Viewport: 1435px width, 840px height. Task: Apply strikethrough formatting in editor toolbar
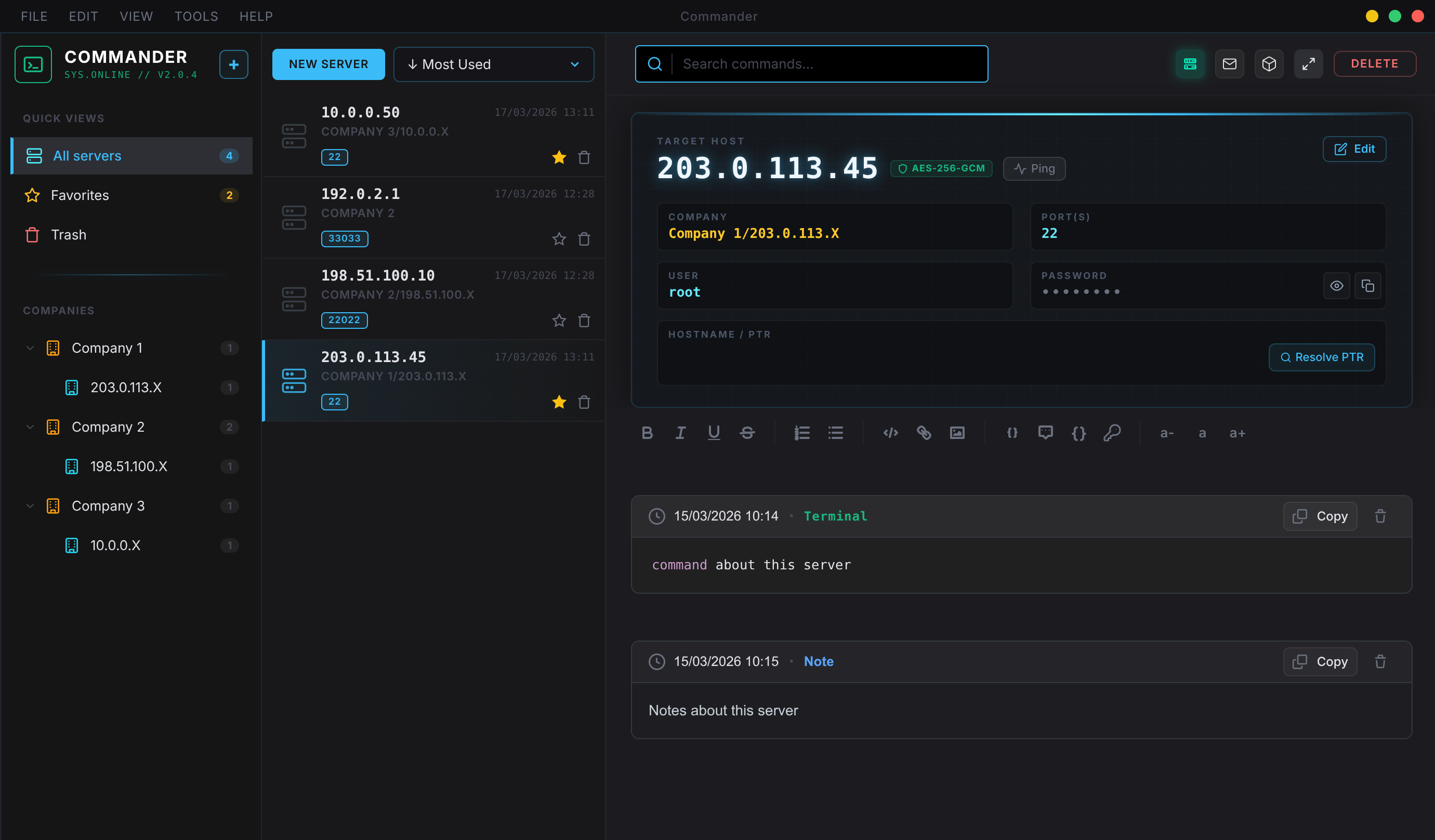[x=747, y=433]
